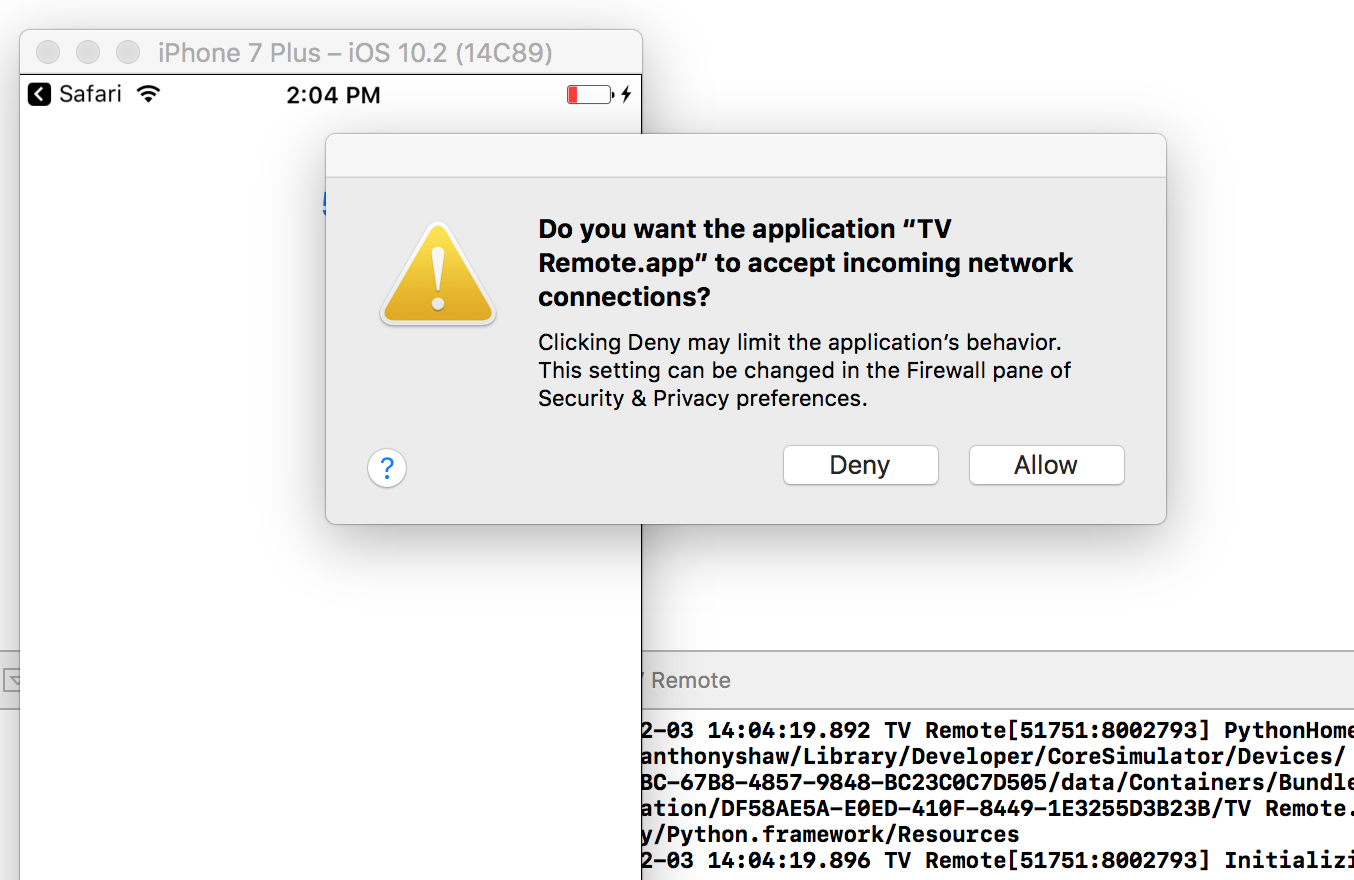Allow TV Remote.app incoming connections
The height and width of the screenshot is (880, 1354).
point(1046,465)
